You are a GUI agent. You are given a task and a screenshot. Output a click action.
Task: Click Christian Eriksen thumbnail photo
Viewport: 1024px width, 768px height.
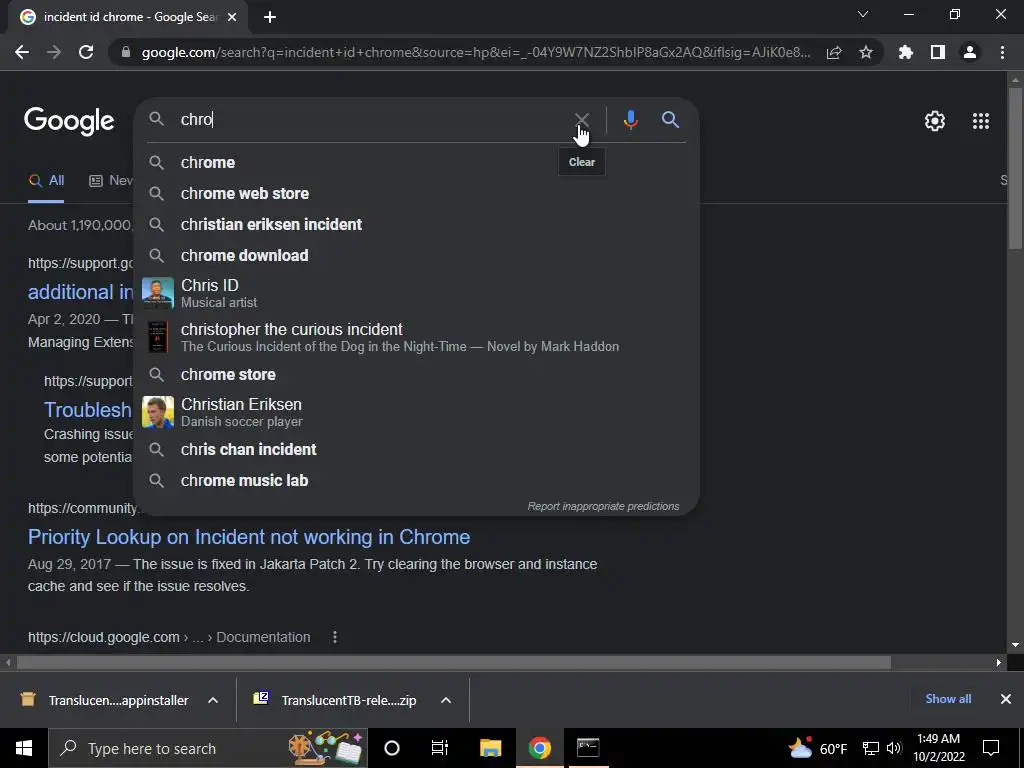(158, 412)
